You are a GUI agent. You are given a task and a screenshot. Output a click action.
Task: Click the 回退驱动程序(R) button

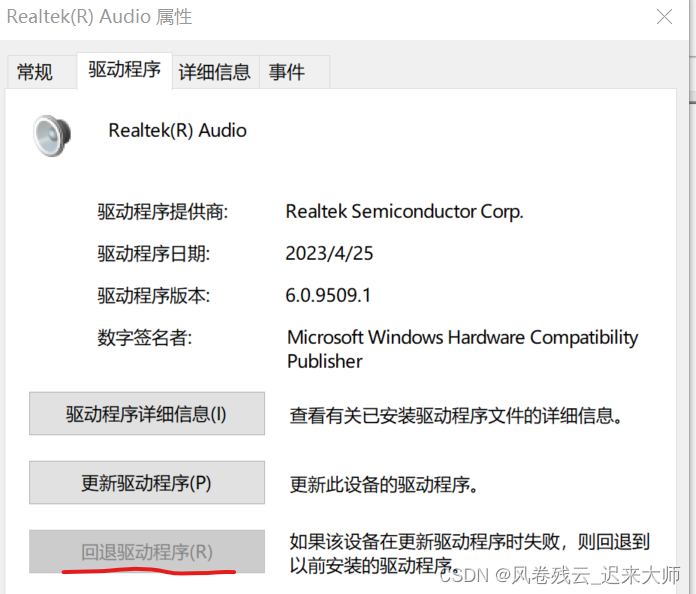click(147, 551)
